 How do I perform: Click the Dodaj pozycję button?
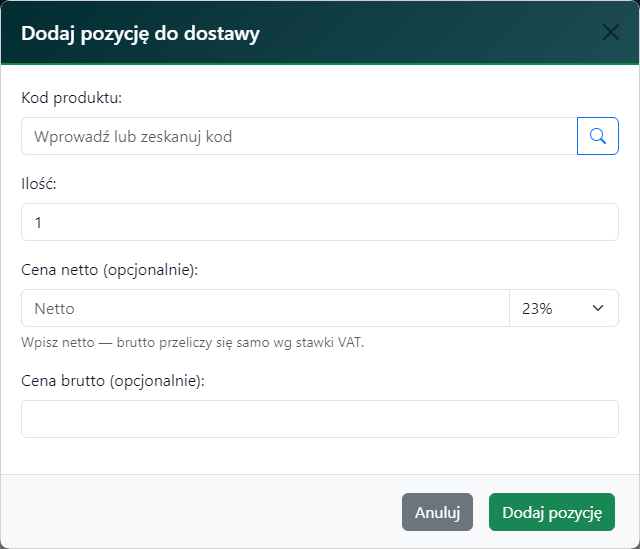tap(552, 512)
